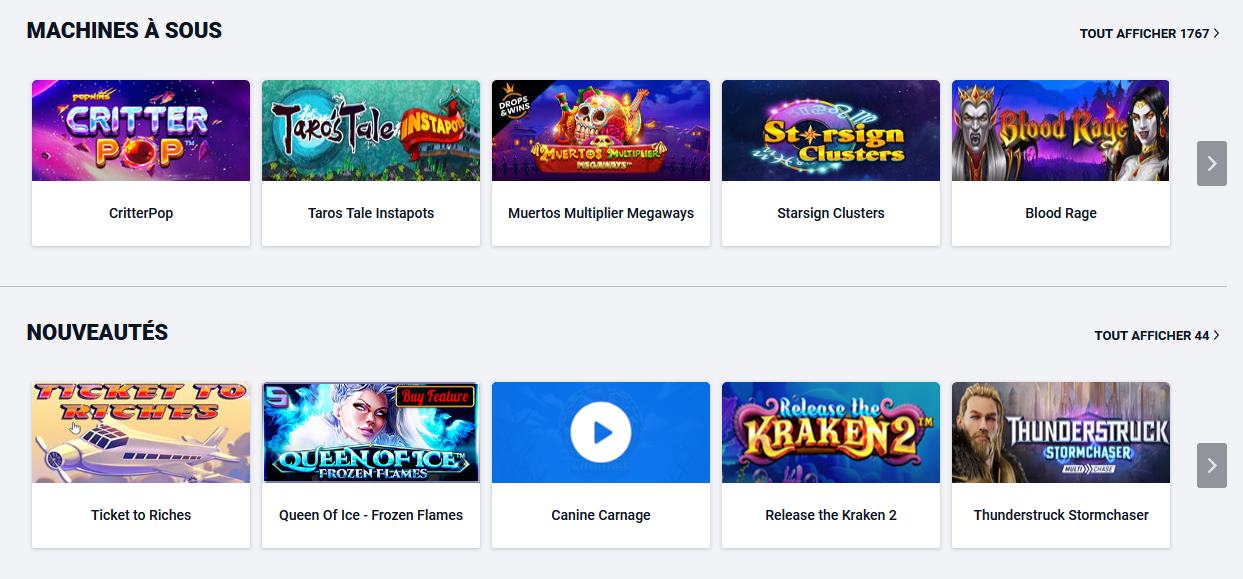Select the Release the Kraken 2 title

pos(831,515)
